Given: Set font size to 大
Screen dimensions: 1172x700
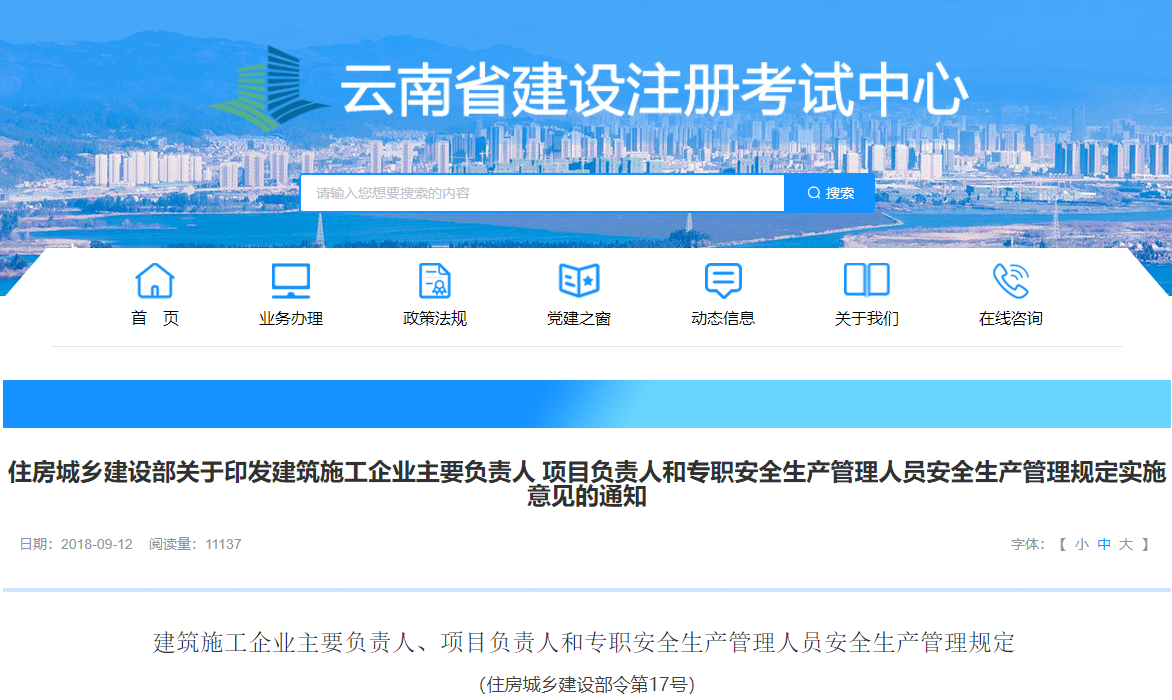Looking at the screenshot, I should tap(1126, 545).
